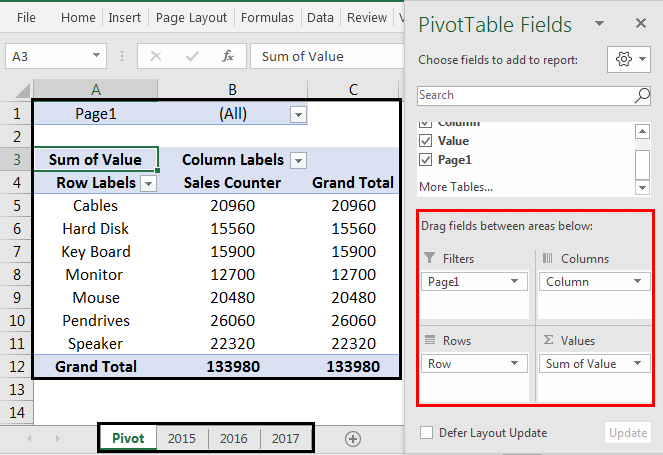This screenshot has height=455, width=663.
Task: Click the Insert Function fx icon
Action: tap(228, 56)
